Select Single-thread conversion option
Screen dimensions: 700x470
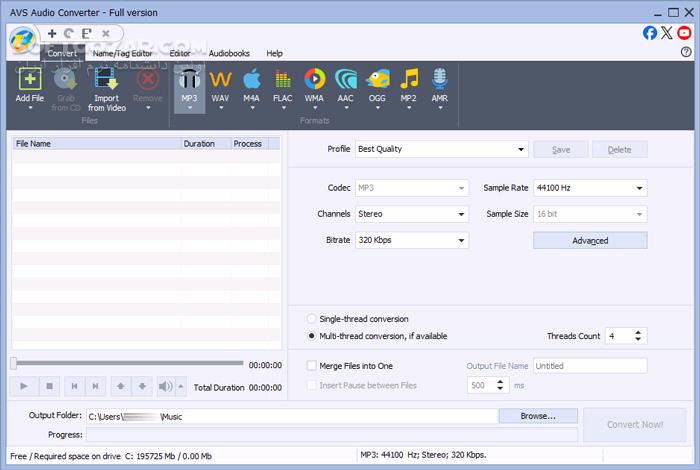point(311,319)
